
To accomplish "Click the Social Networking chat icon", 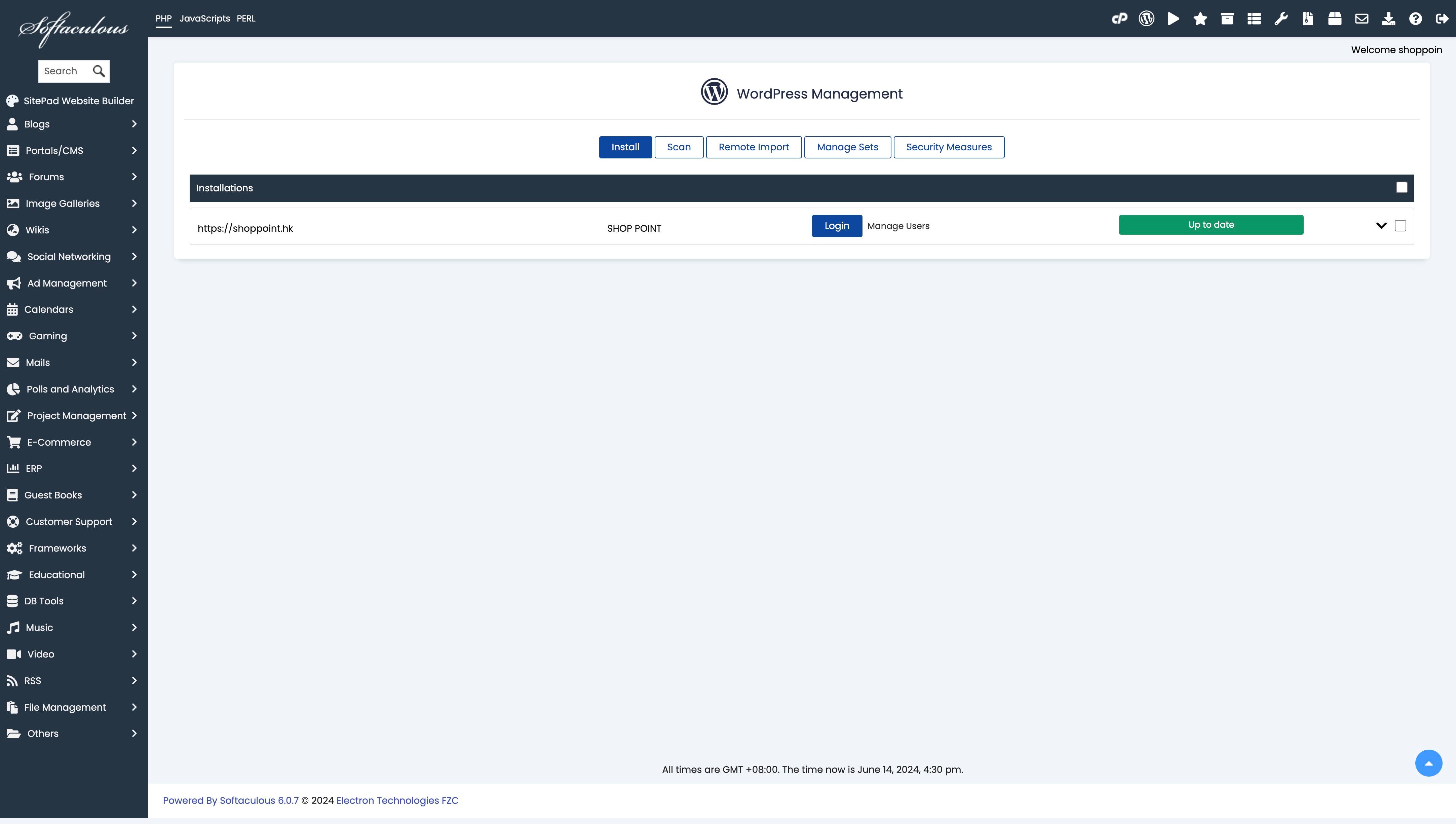I will [13, 256].
